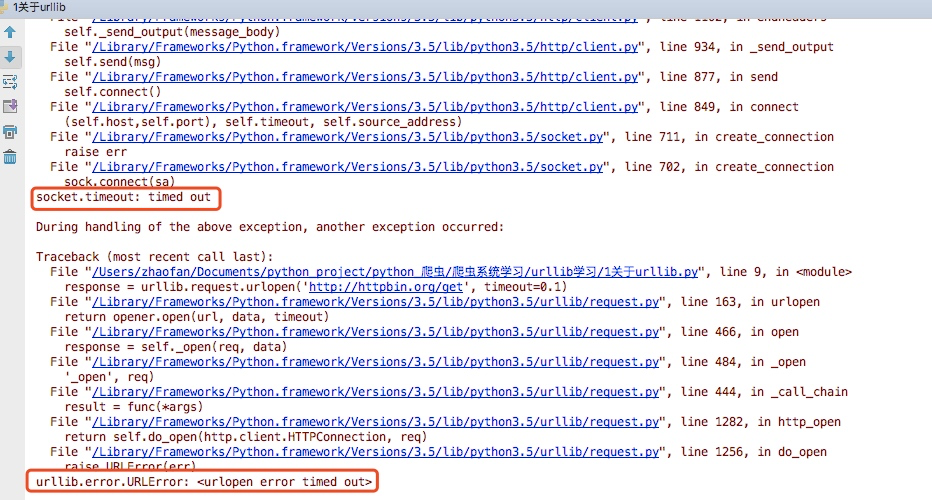Click the "'_open', req)" code line
Screen dimensions: 932x500
point(109,377)
